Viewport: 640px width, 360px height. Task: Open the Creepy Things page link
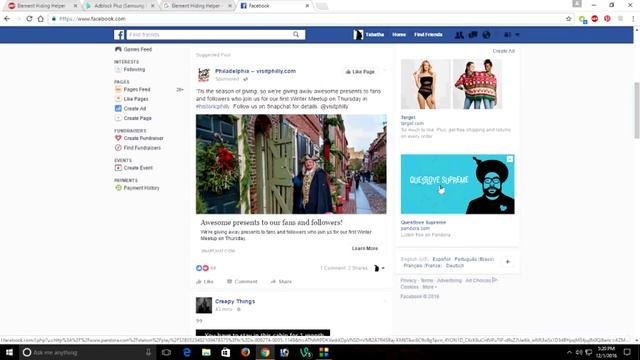pos(235,301)
